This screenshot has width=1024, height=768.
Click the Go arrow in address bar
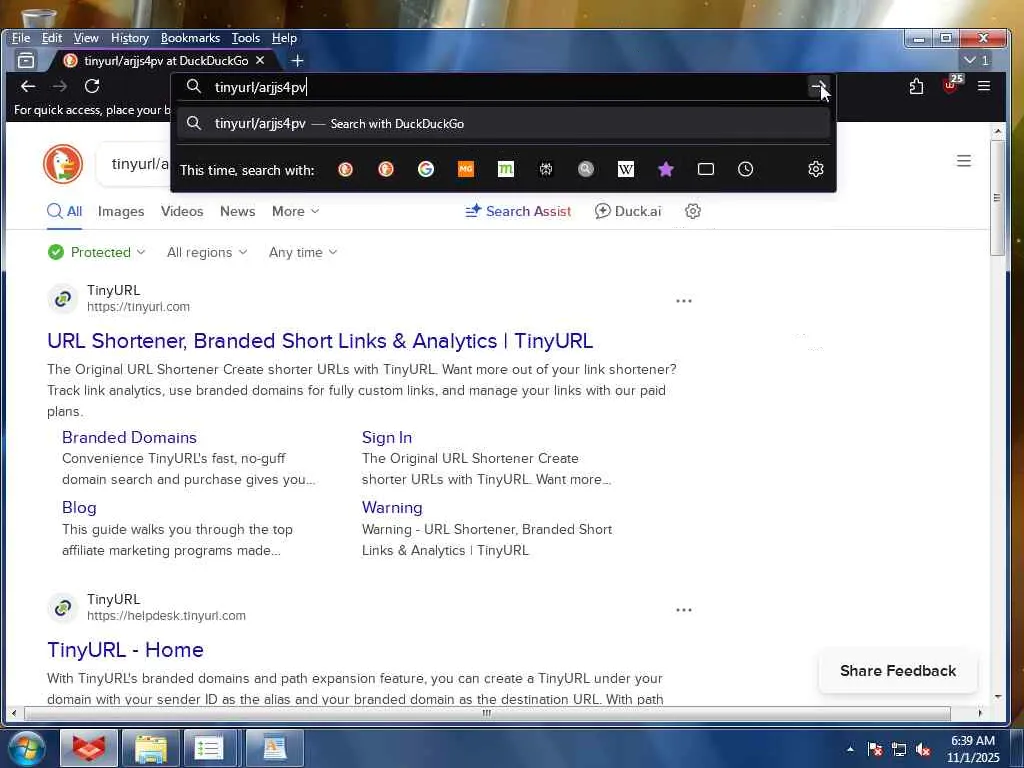pyautogui.click(x=818, y=86)
